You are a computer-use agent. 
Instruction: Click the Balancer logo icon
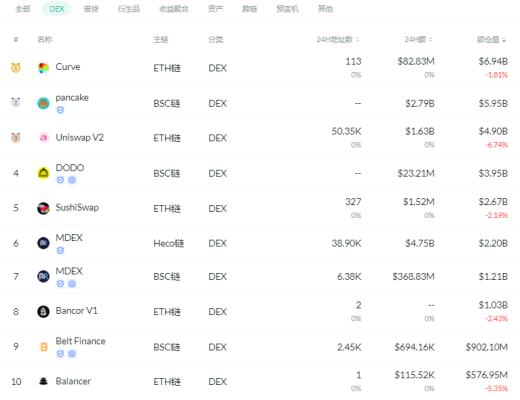pos(43,381)
